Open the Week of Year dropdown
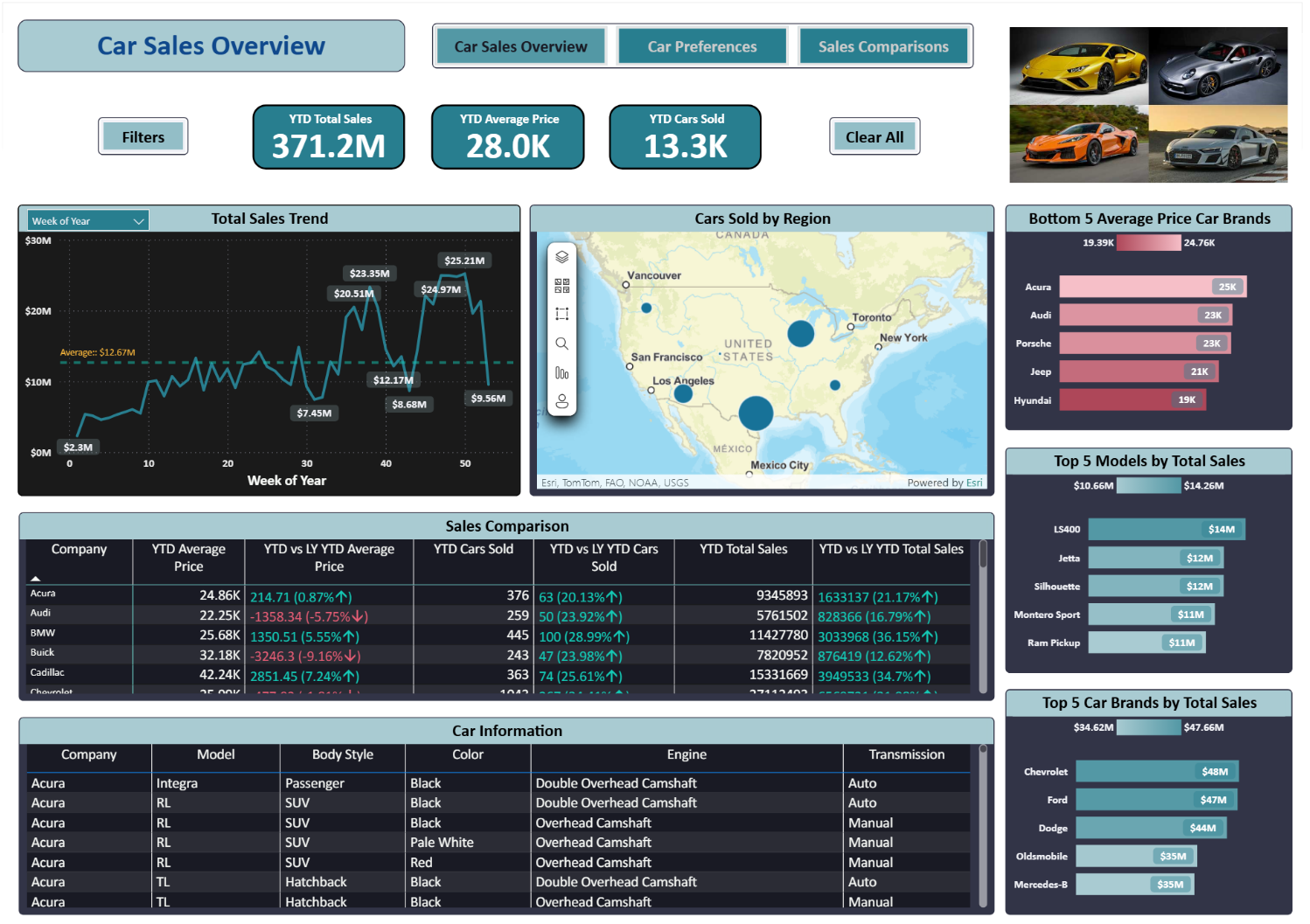Screen dimensions: 1310x924 click(87, 221)
